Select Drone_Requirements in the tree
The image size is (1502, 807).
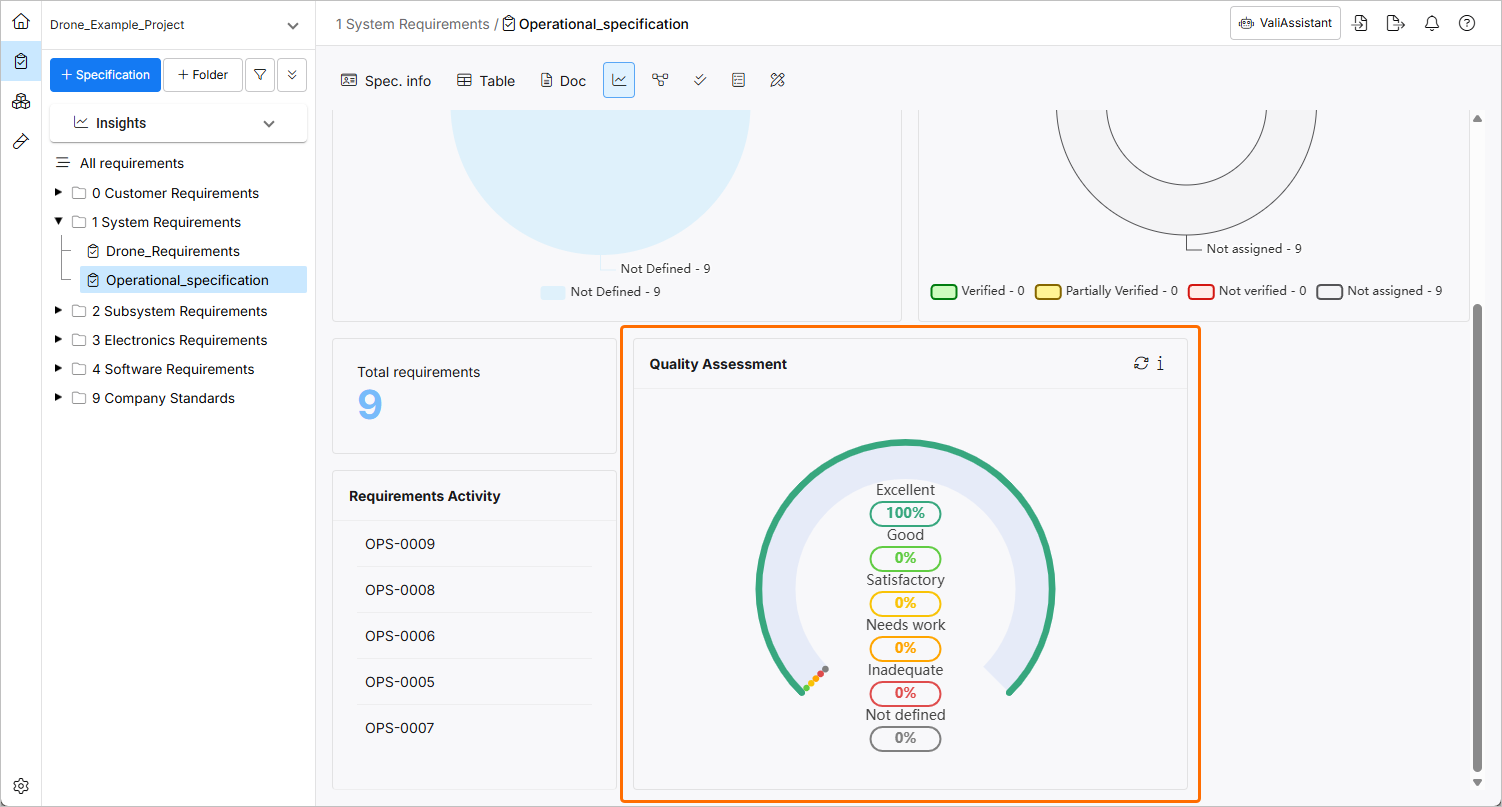coord(173,251)
